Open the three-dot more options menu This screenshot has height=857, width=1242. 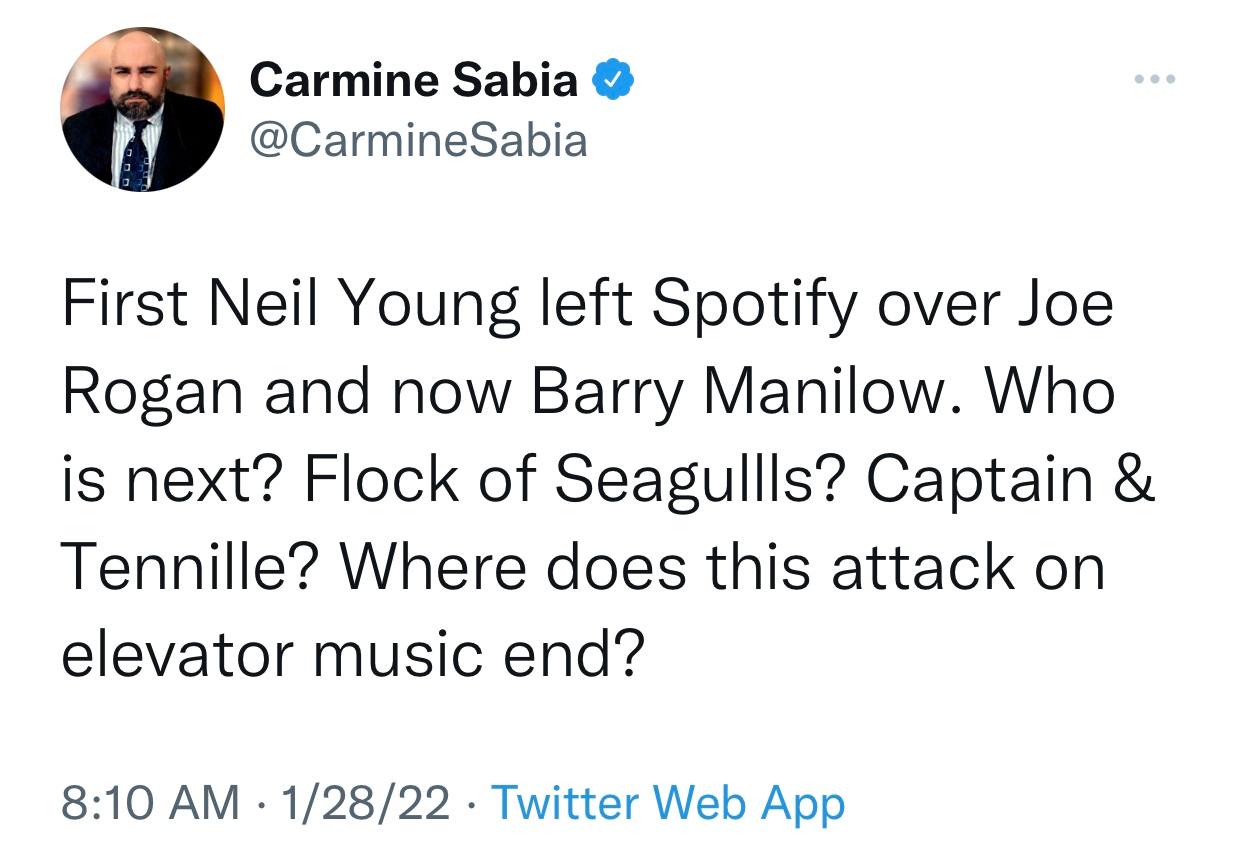1156,78
